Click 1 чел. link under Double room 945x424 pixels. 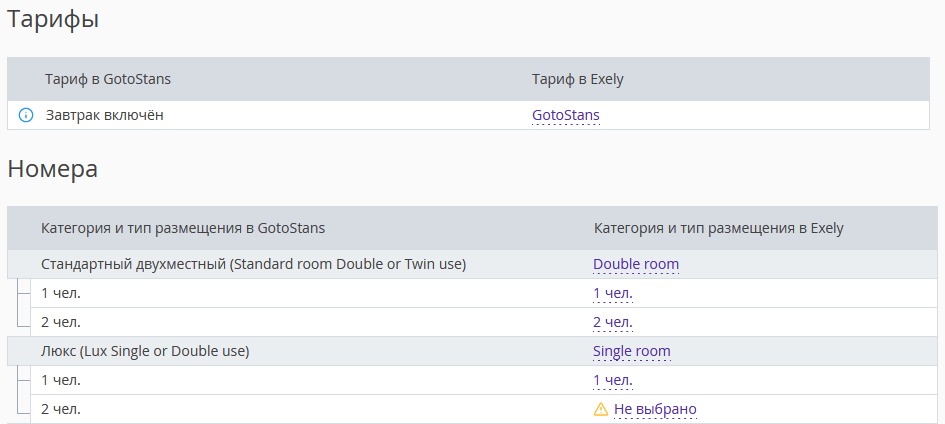(613, 293)
